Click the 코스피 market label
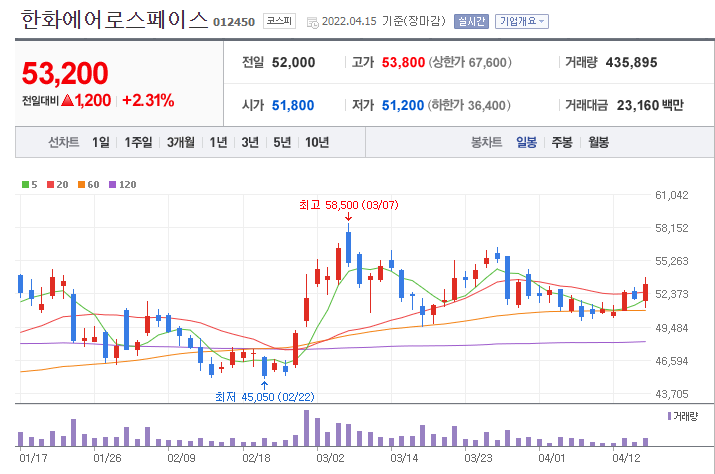The image size is (715, 474). [279, 21]
